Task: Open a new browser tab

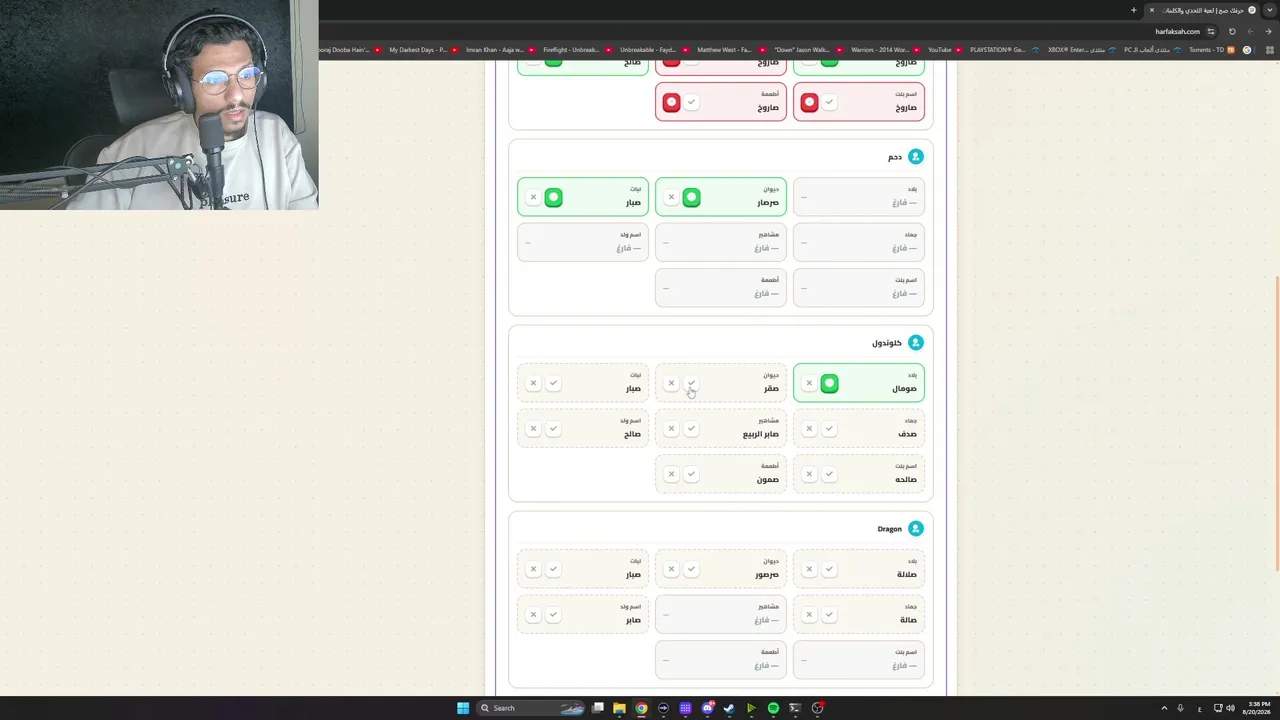Action: [x=1134, y=10]
